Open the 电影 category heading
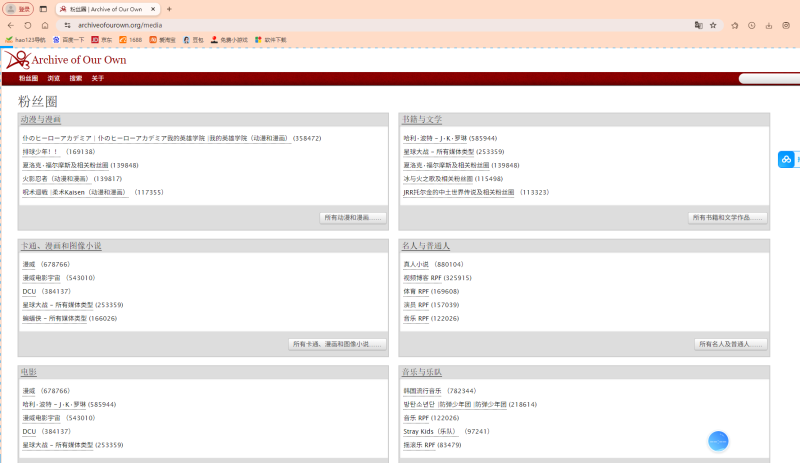This screenshot has width=800, height=463. (x=29, y=372)
